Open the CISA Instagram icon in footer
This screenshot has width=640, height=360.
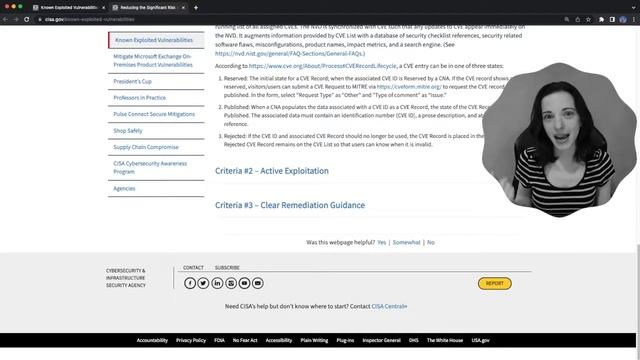(x=231, y=283)
